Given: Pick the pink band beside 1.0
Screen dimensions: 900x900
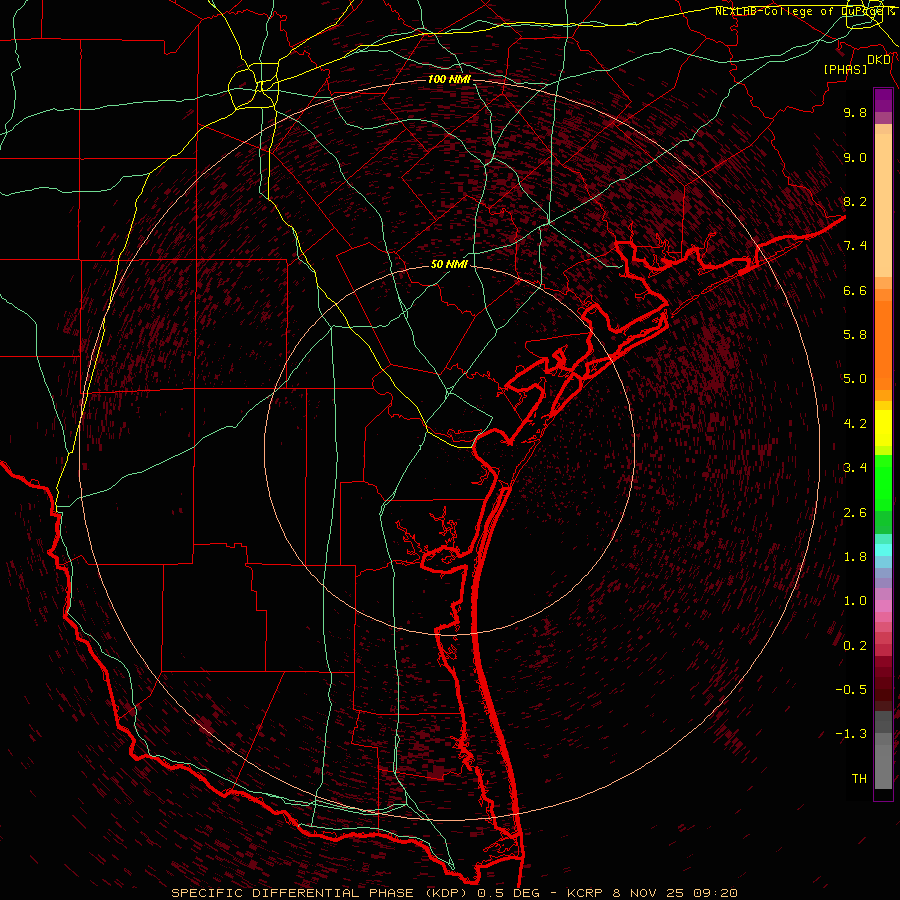Looking at the screenshot, I should (x=883, y=606).
